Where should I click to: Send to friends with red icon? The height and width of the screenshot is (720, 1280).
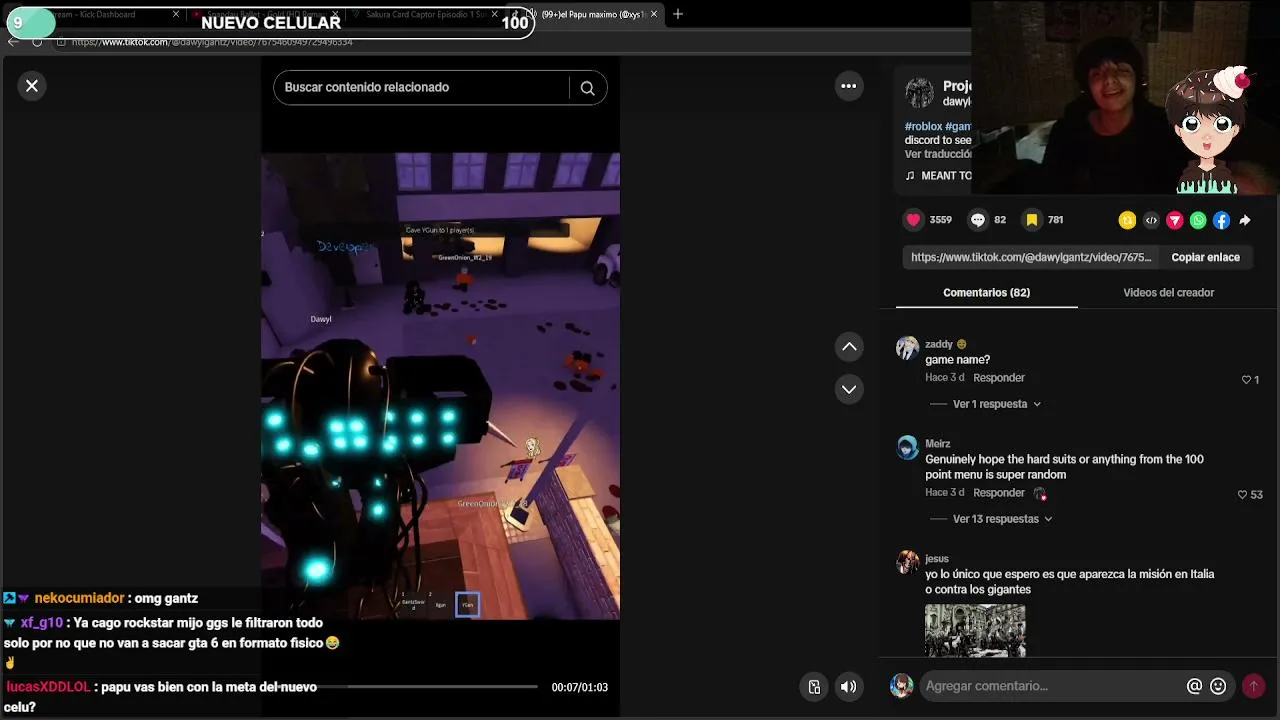point(1175,220)
